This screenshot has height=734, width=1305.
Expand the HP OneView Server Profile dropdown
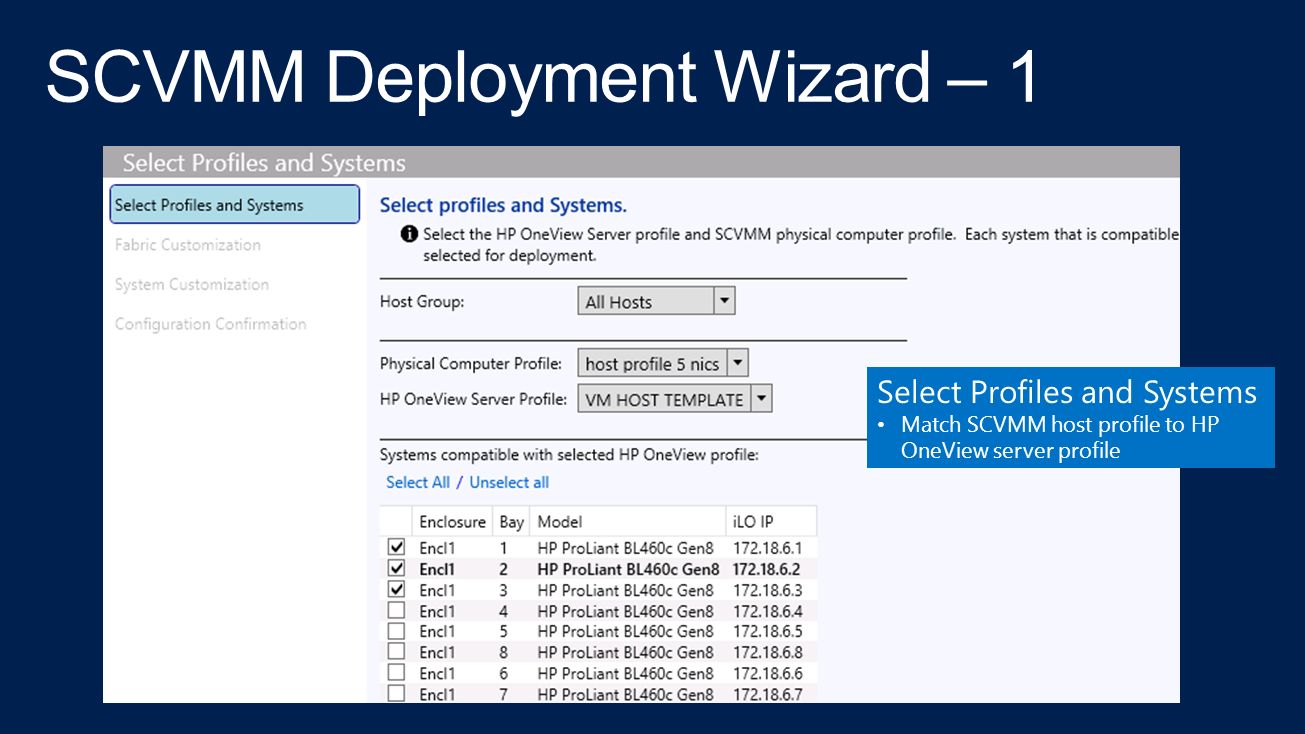[x=761, y=399]
